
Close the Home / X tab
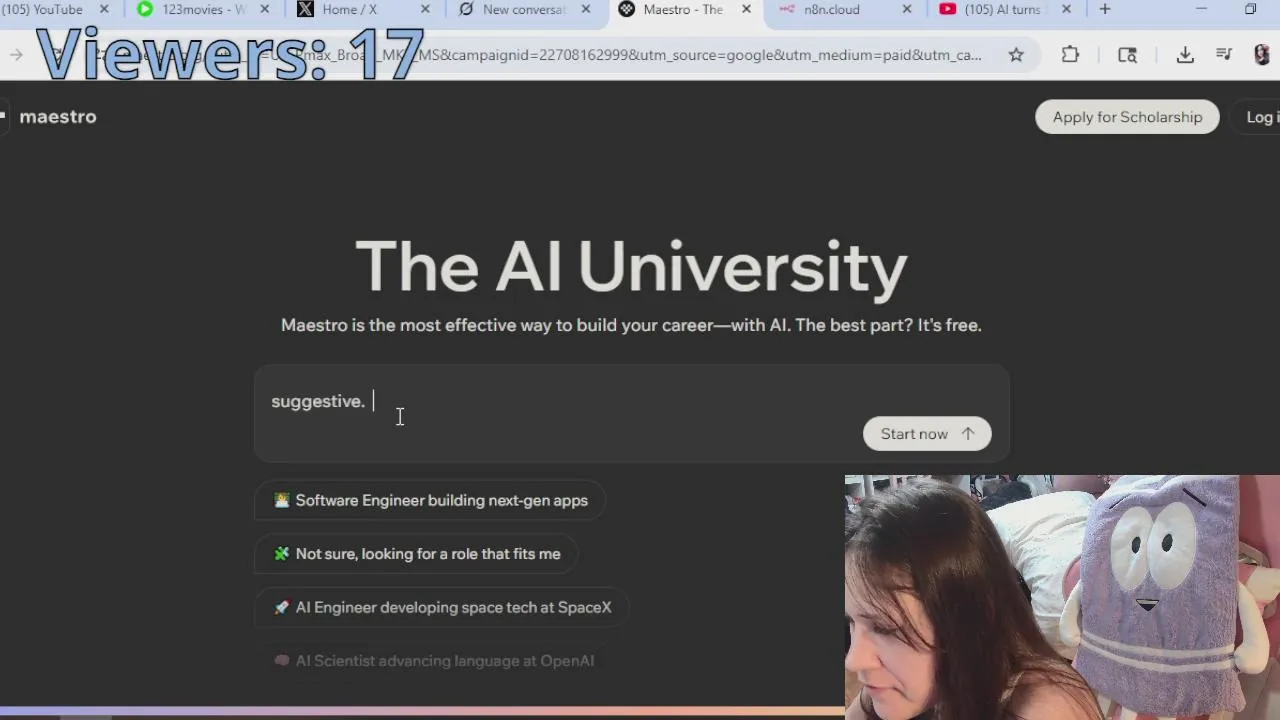coord(425,10)
